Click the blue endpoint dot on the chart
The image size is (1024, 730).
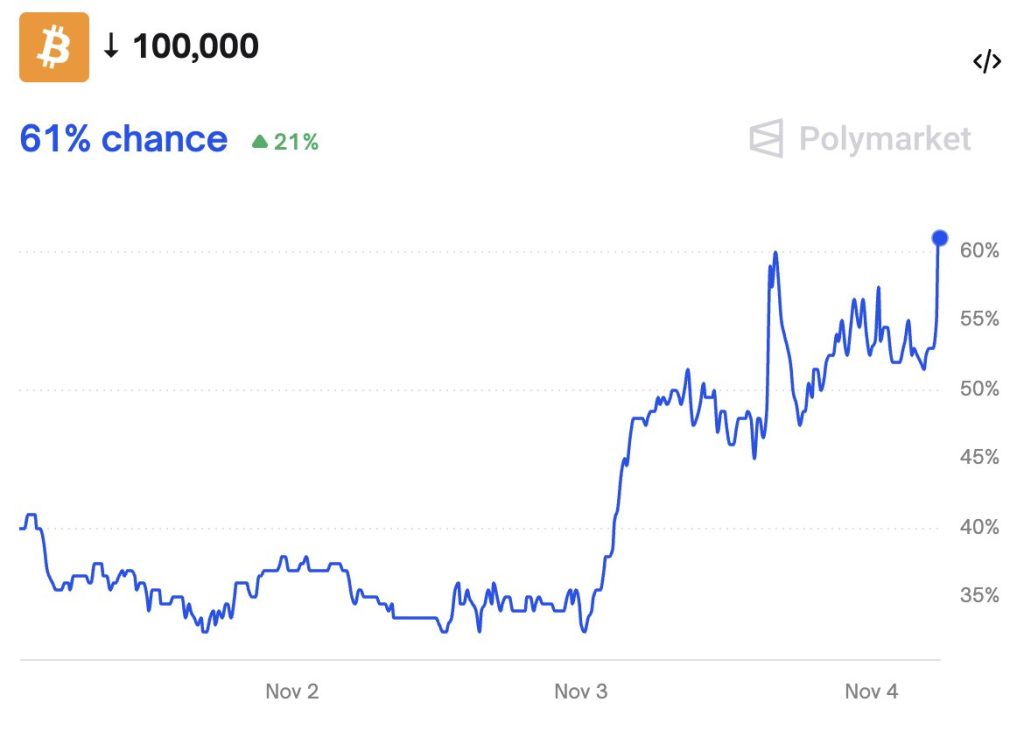(x=938, y=238)
